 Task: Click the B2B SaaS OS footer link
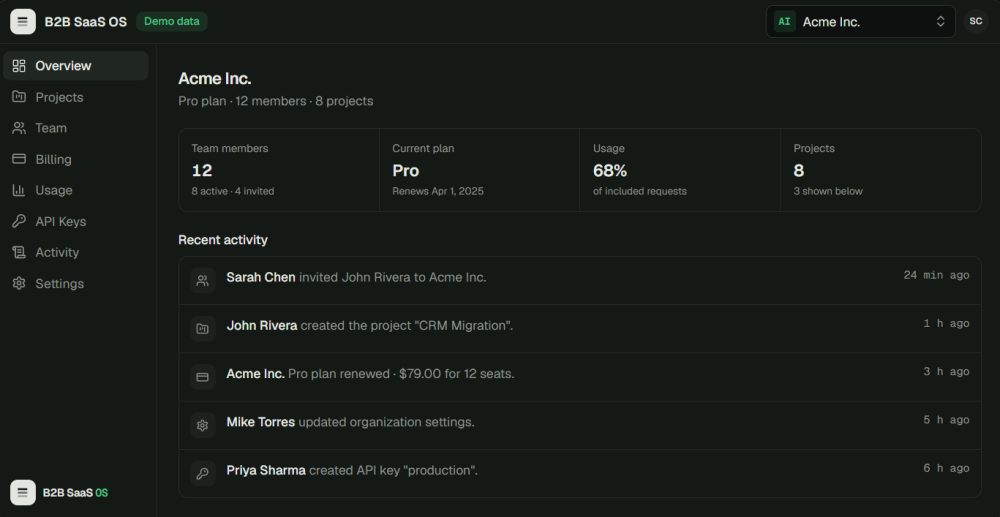[x=59, y=493]
